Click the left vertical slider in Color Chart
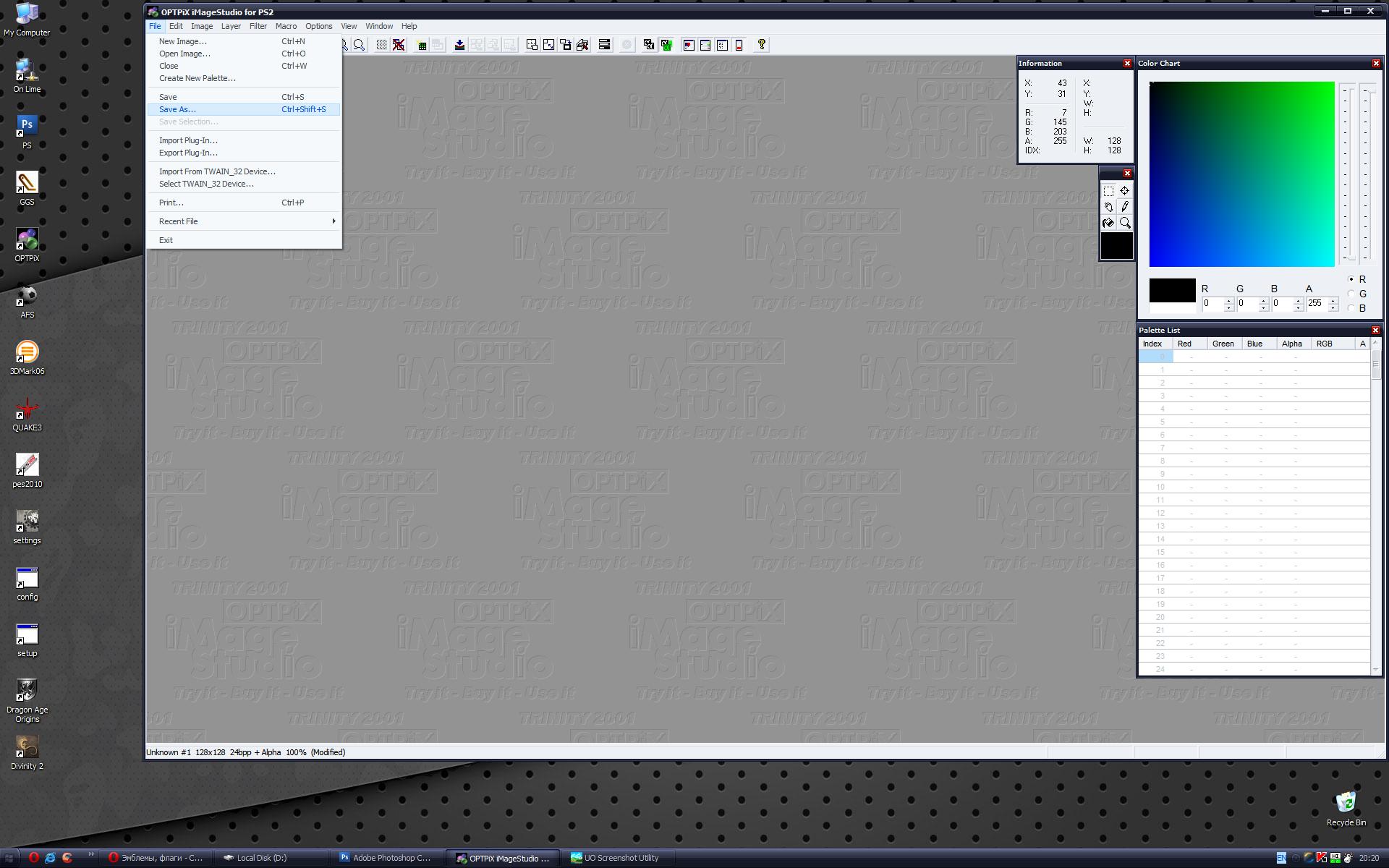This screenshot has height=868, width=1389. (x=1347, y=174)
